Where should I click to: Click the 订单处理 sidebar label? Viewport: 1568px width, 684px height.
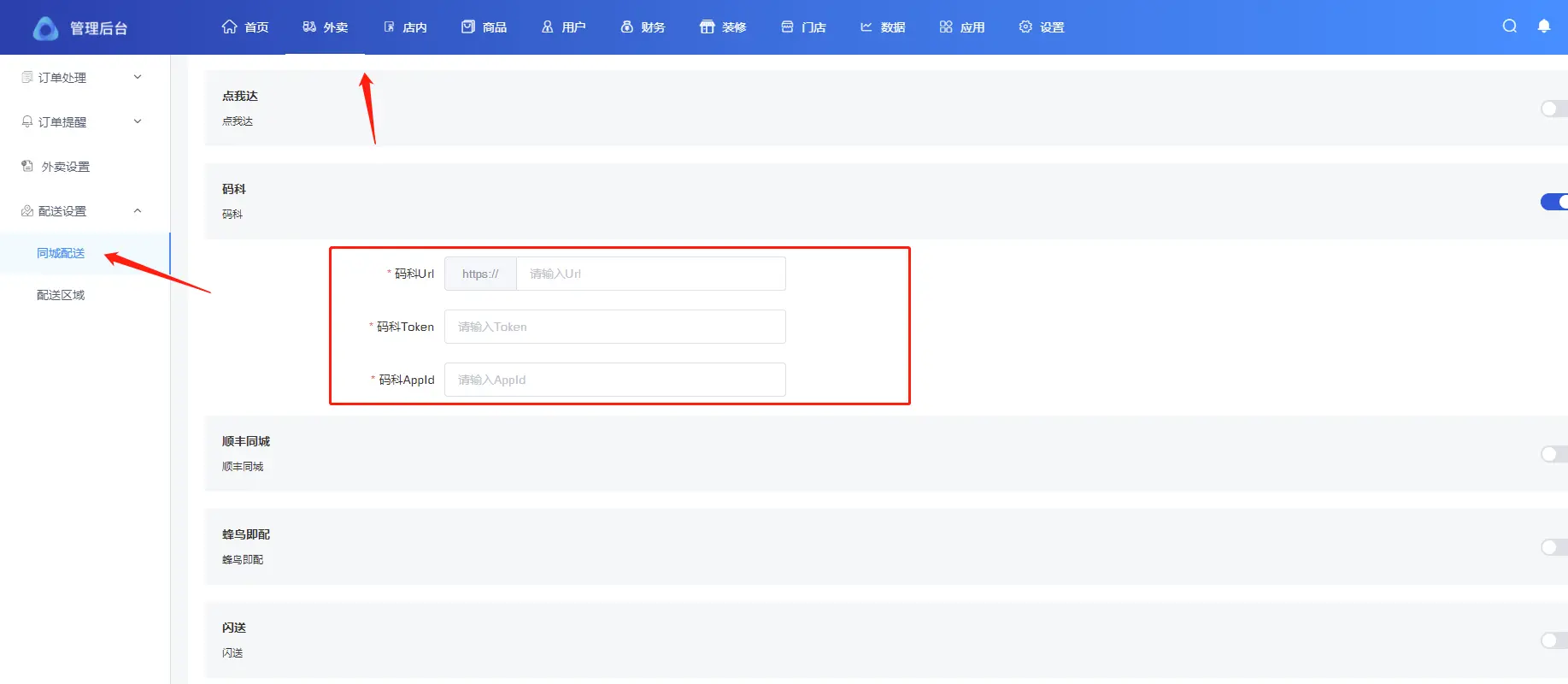point(62,78)
